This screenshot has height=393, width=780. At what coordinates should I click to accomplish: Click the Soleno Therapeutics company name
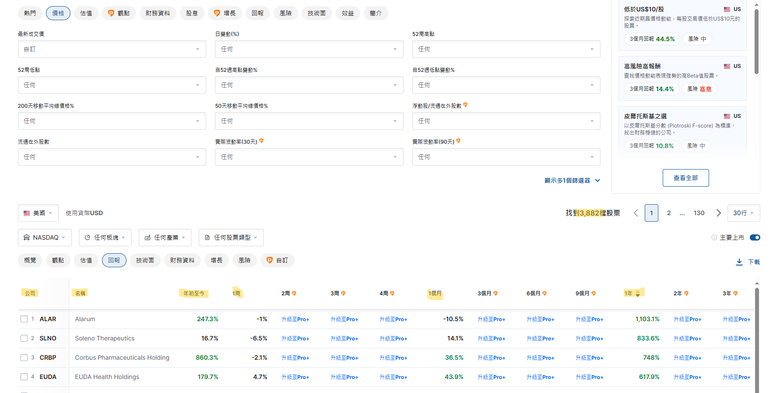pyautogui.click(x=104, y=338)
